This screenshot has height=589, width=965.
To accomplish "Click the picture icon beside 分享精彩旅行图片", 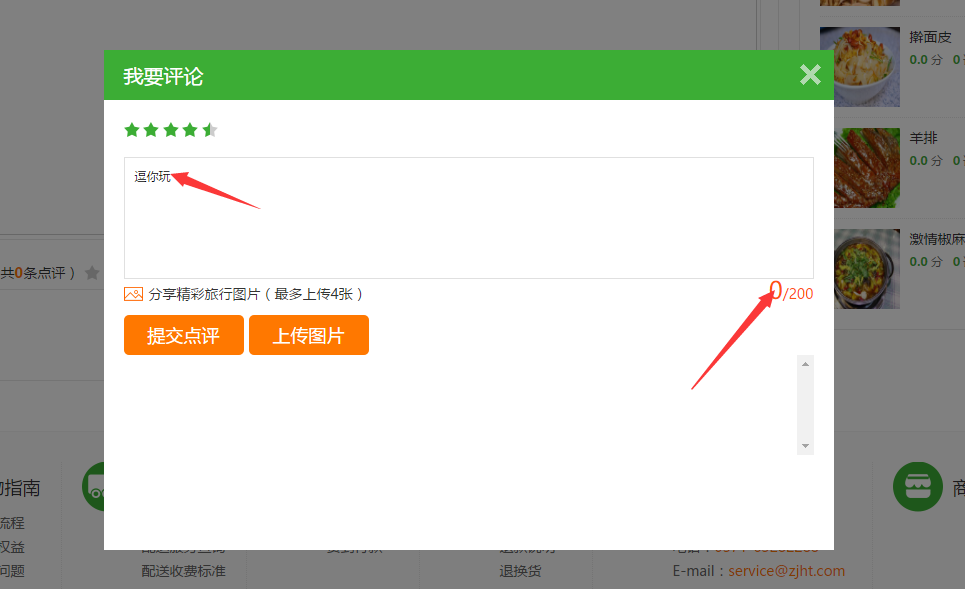I will coord(133,294).
